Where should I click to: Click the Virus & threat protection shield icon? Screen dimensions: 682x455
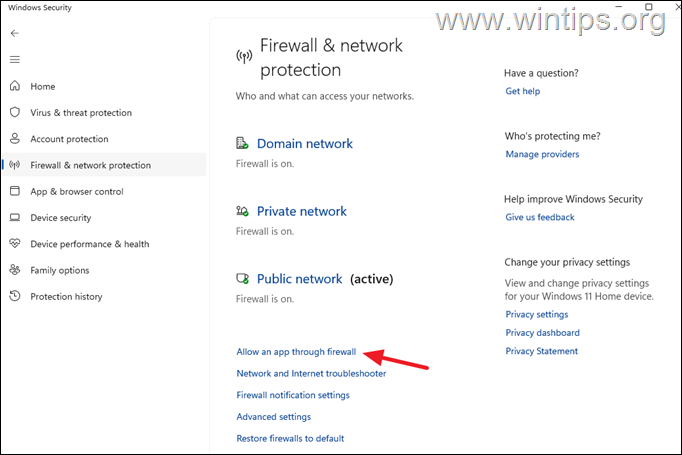click(14, 113)
